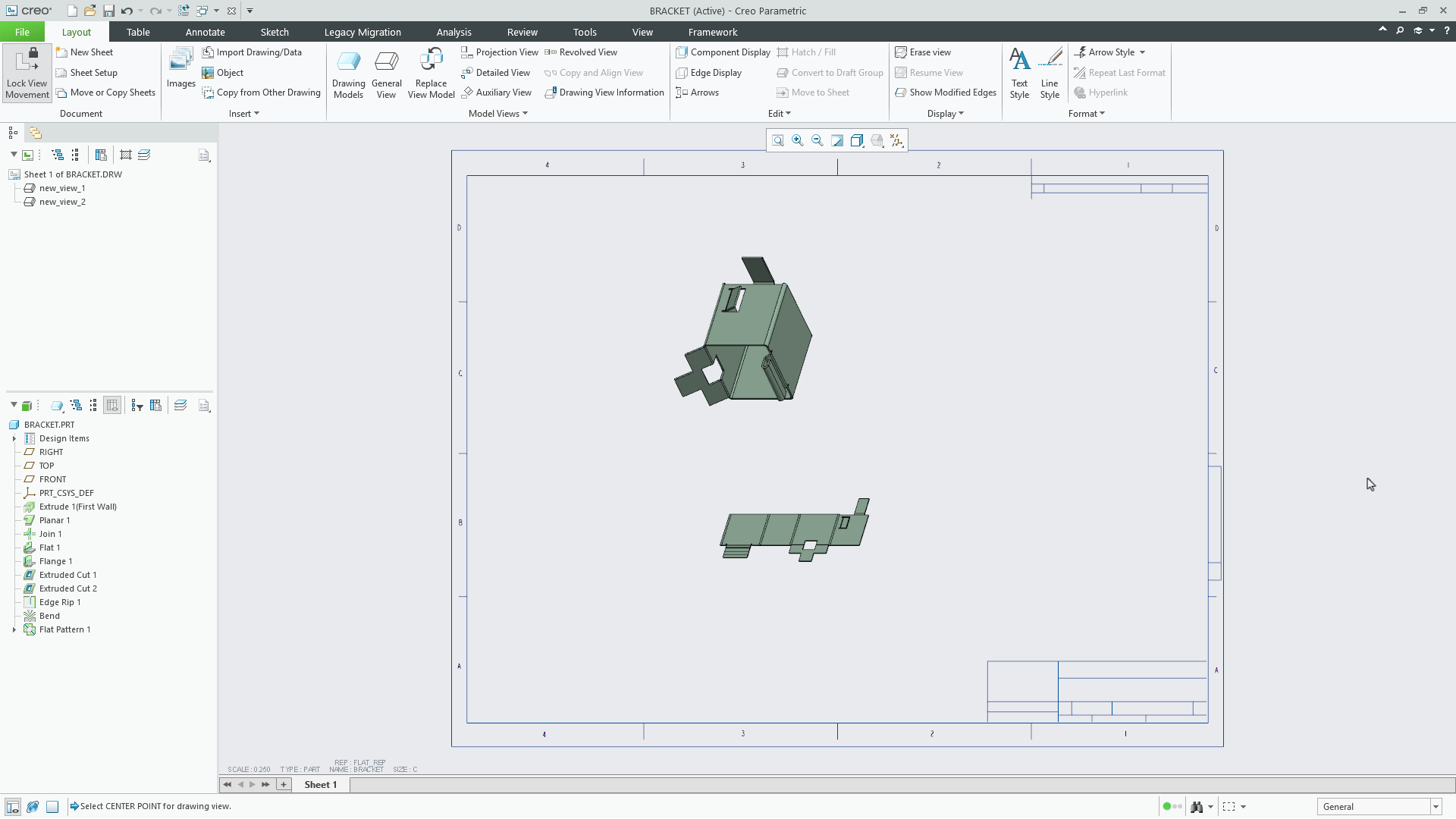Select Extruded Cut 2 feature

point(68,588)
